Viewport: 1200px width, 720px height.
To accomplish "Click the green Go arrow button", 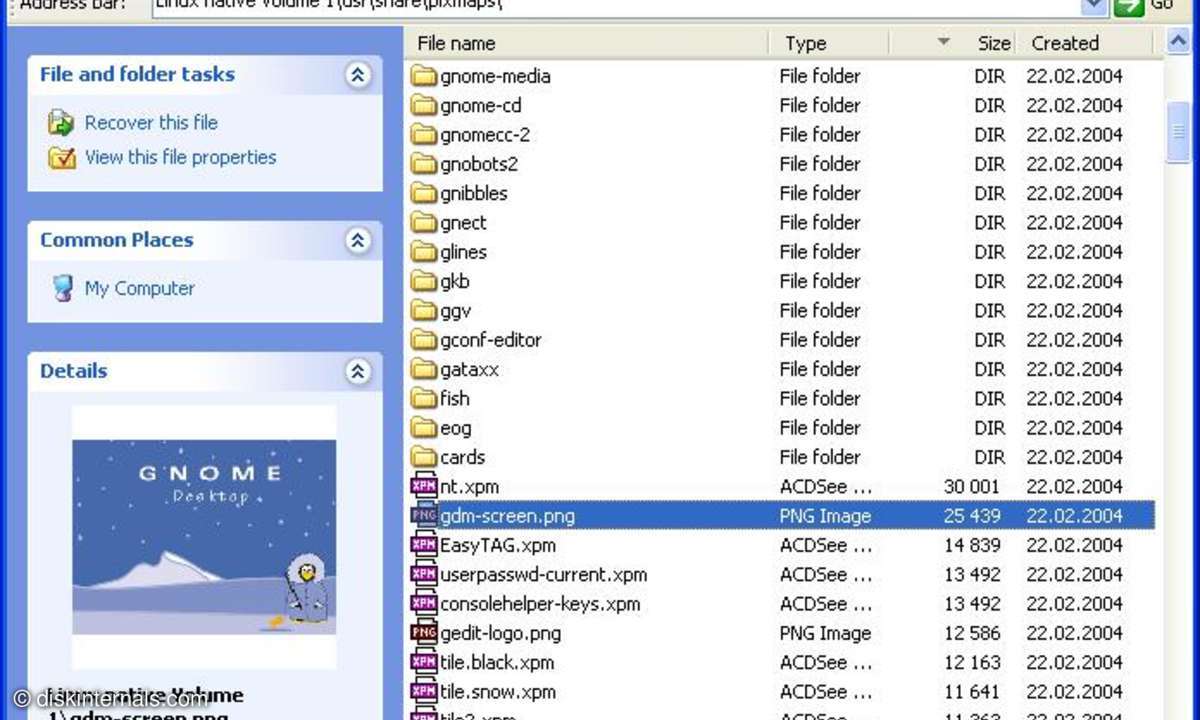I will [x=1128, y=6].
